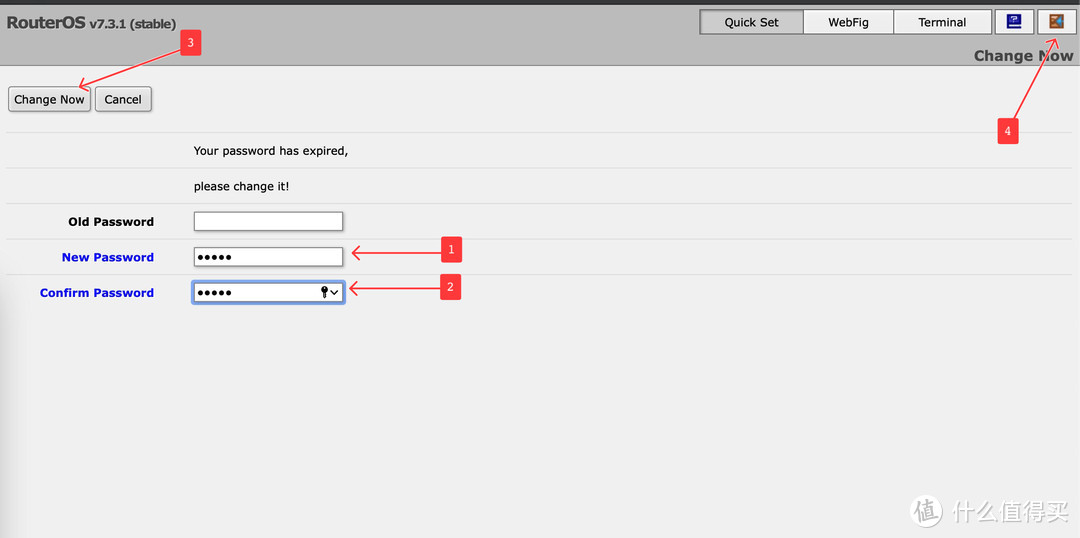Click the logout icon in top bar
Image resolution: width=1080 pixels, height=538 pixels.
(1056, 22)
